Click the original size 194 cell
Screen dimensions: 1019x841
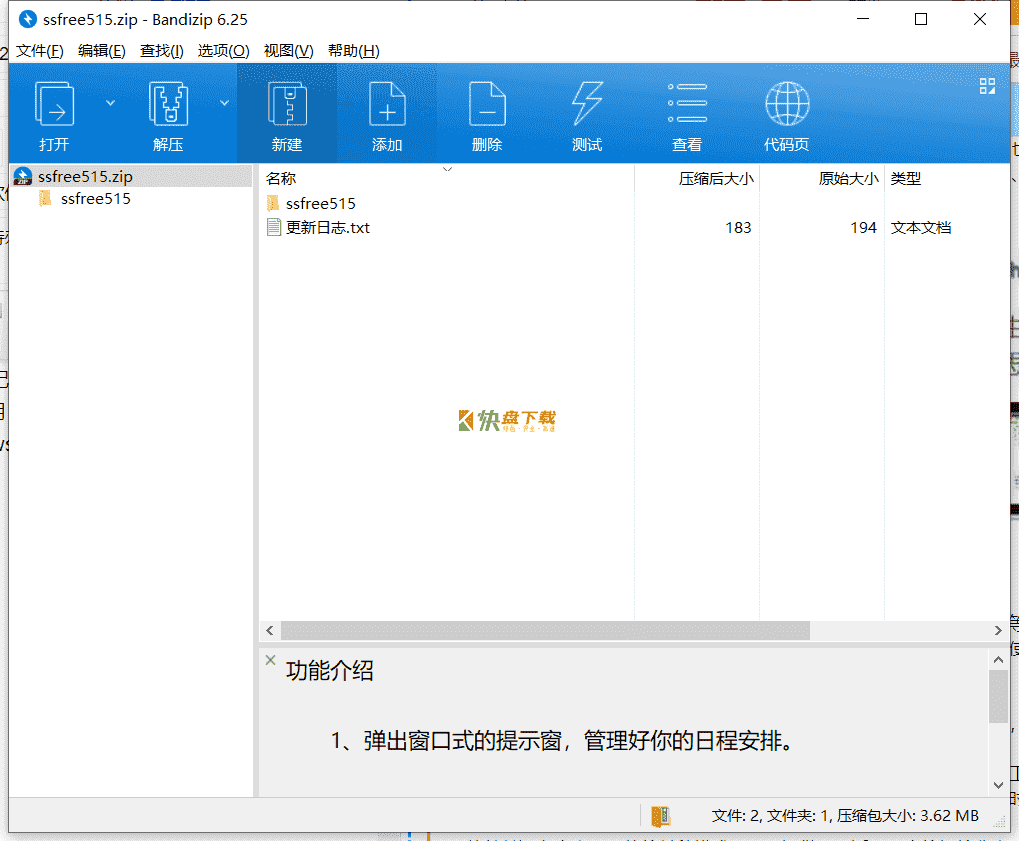(x=864, y=227)
